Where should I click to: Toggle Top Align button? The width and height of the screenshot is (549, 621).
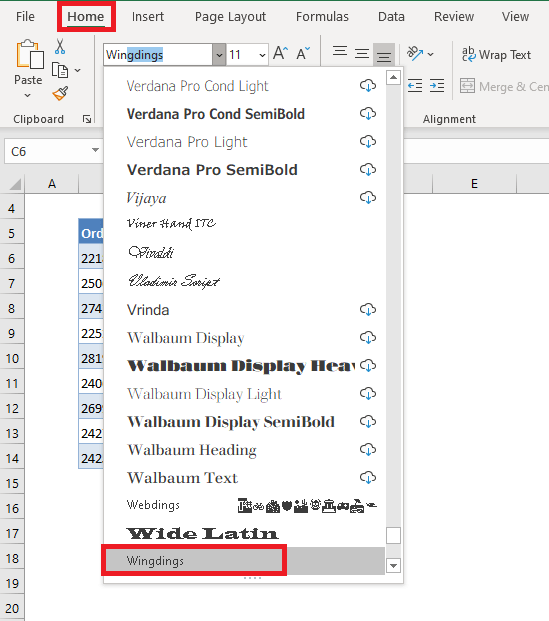pos(340,52)
